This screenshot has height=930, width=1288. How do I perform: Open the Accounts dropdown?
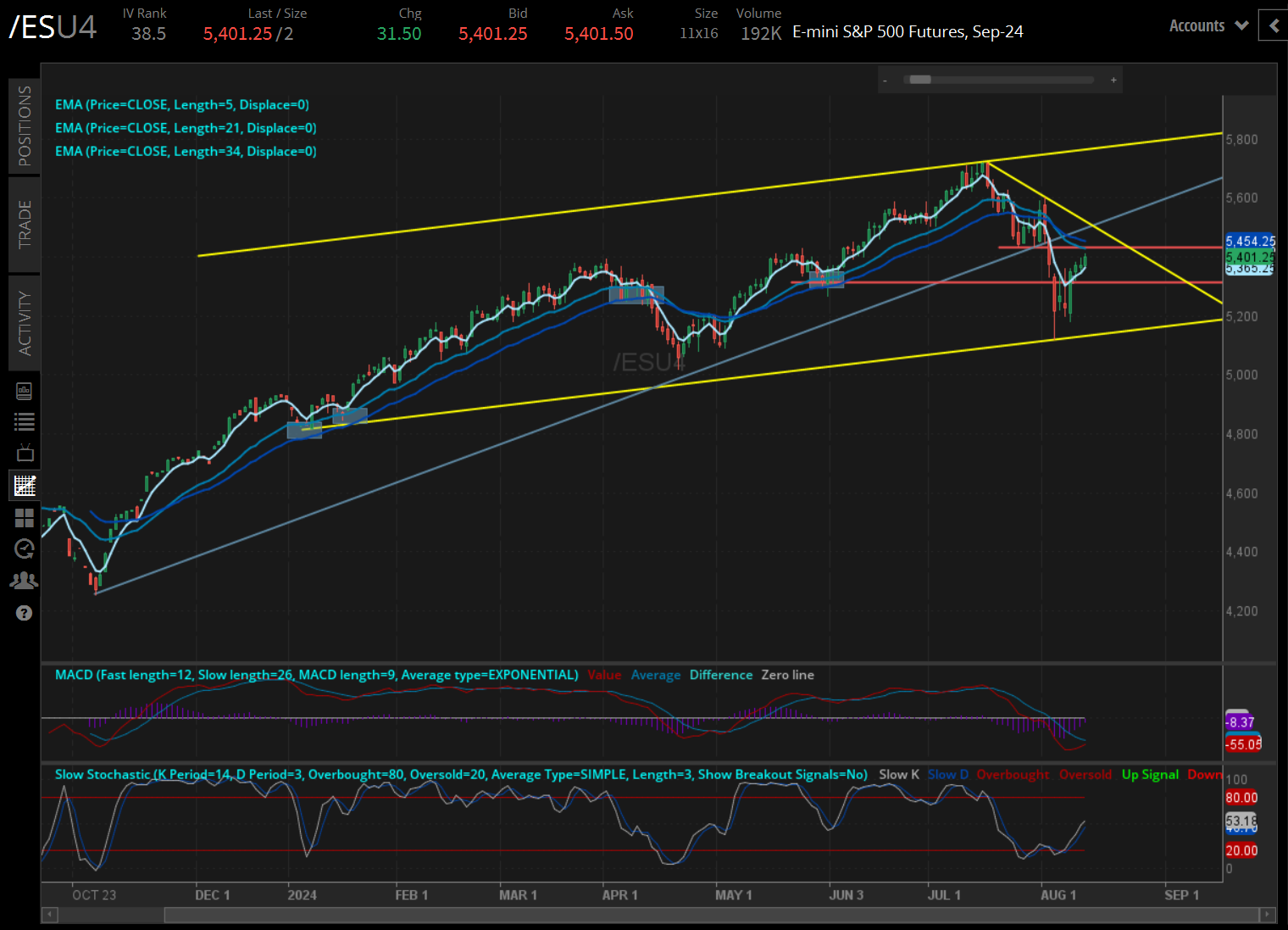coord(1207,25)
